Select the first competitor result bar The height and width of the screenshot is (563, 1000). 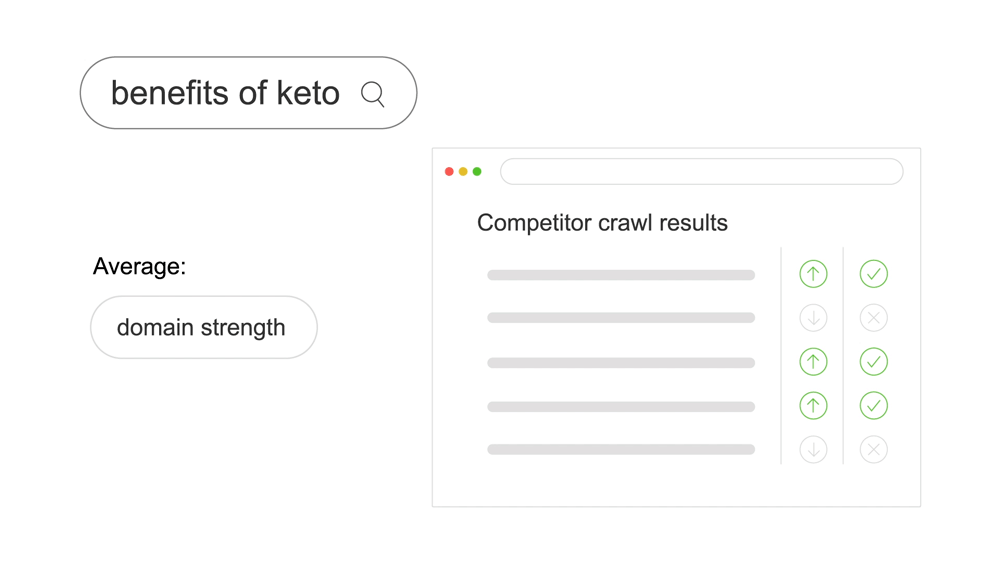tap(621, 275)
